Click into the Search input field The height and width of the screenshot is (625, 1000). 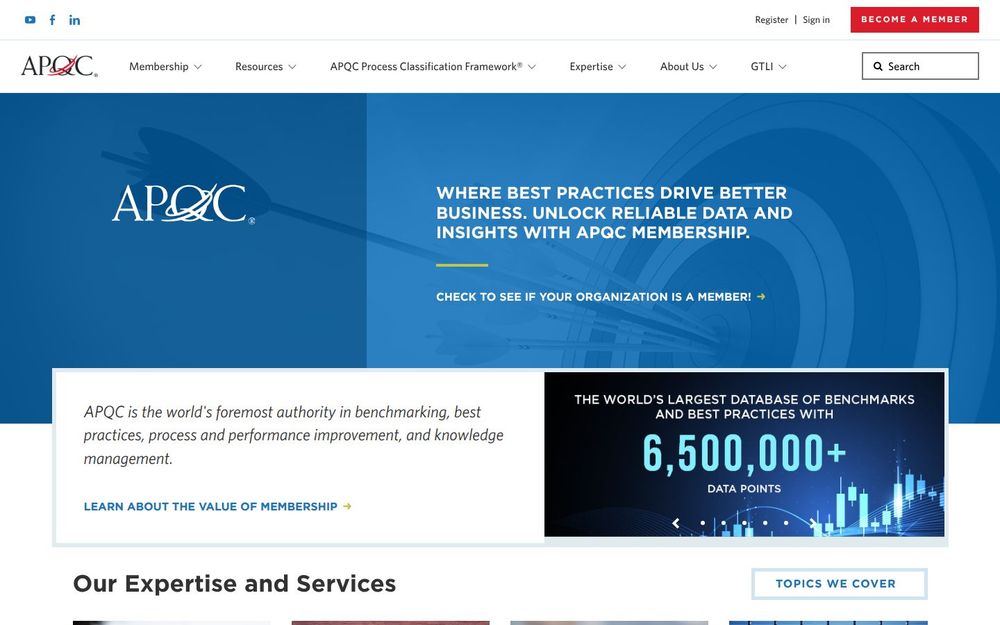pyautogui.click(x=920, y=66)
